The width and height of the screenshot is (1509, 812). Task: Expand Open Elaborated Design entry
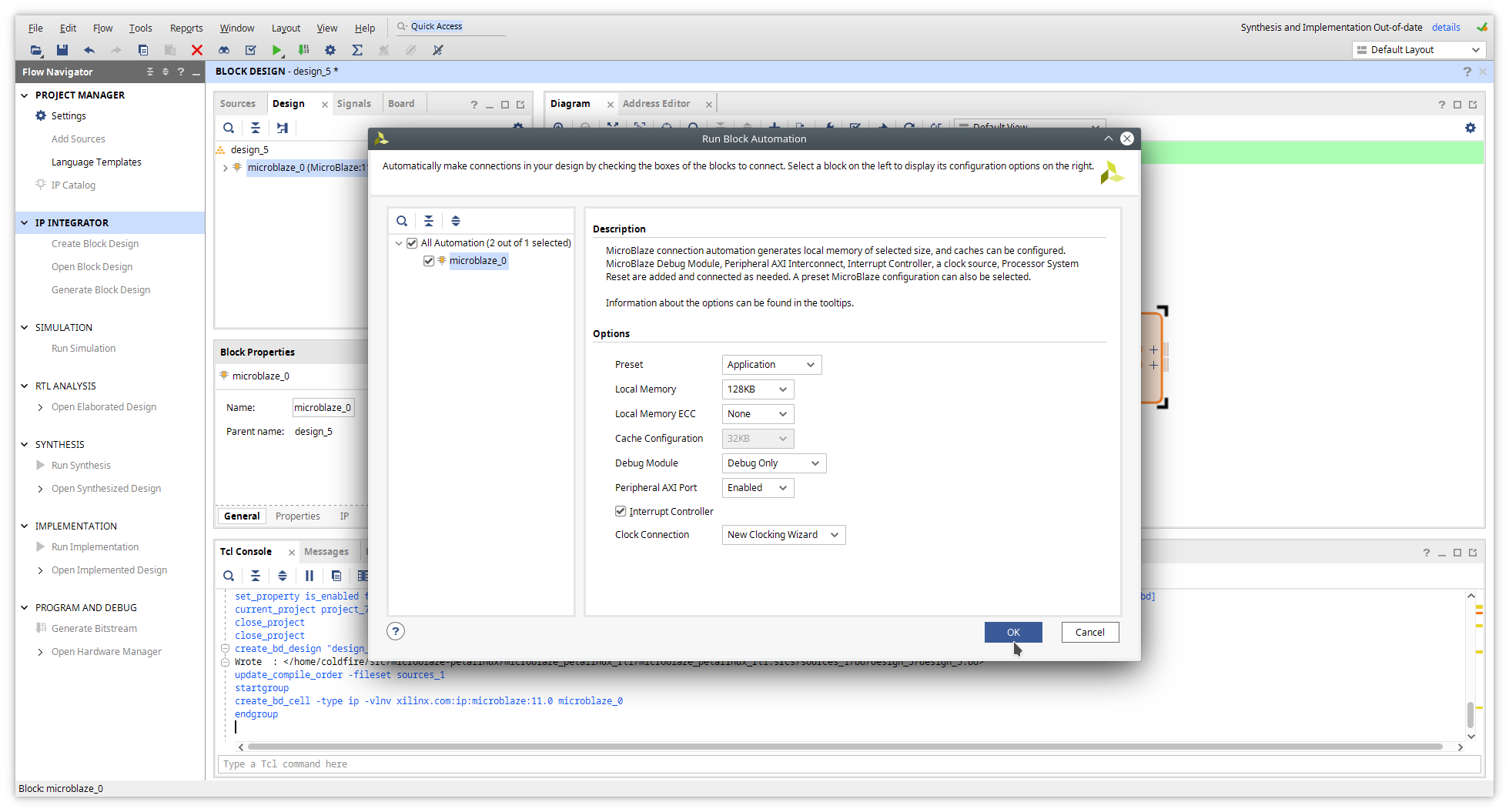coord(40,407)
